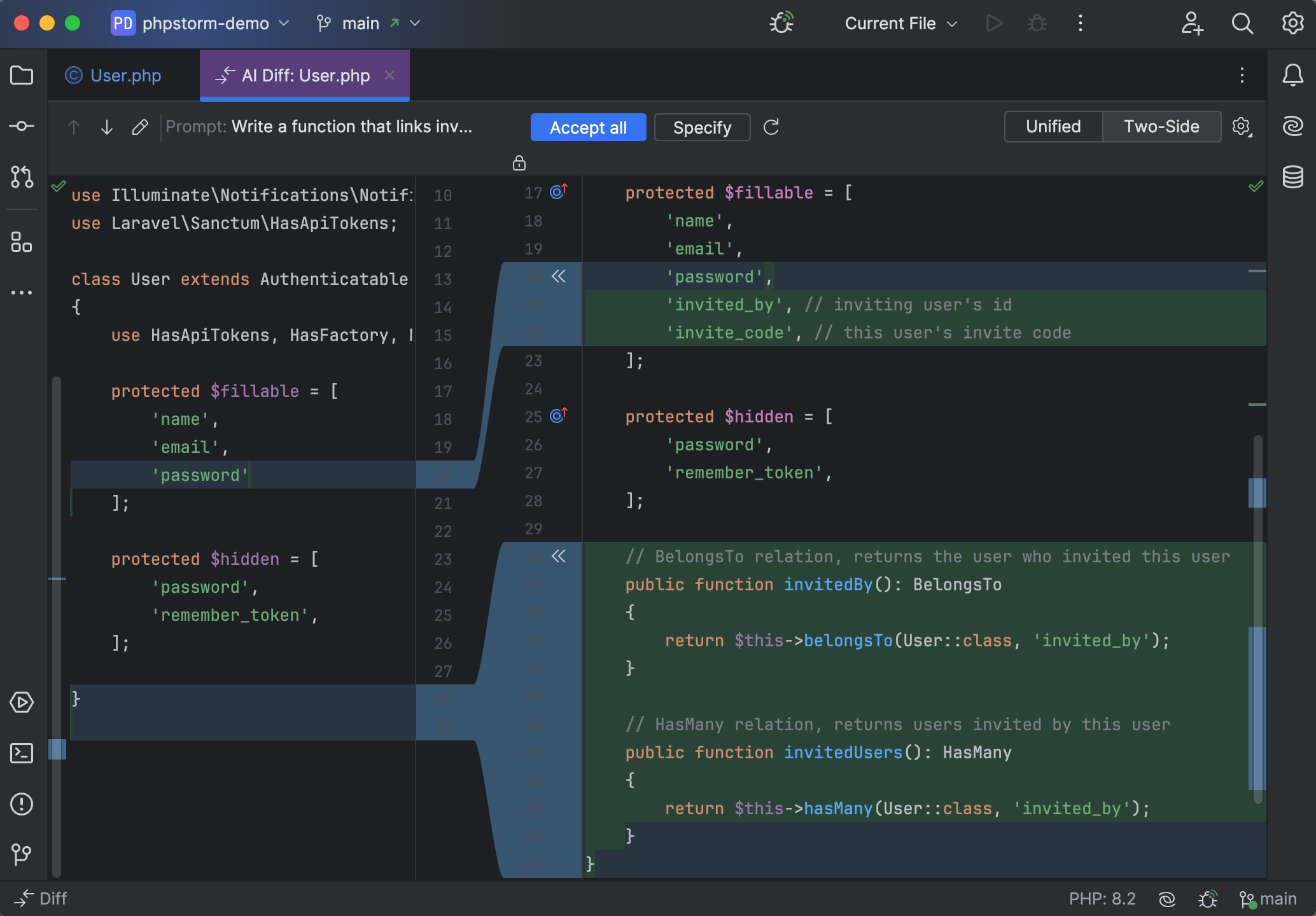Jump to the next difference arrow
Image resolution: width=1316 pixels, height=916 pixels.
pyautogui.click(x=107, y=127)
